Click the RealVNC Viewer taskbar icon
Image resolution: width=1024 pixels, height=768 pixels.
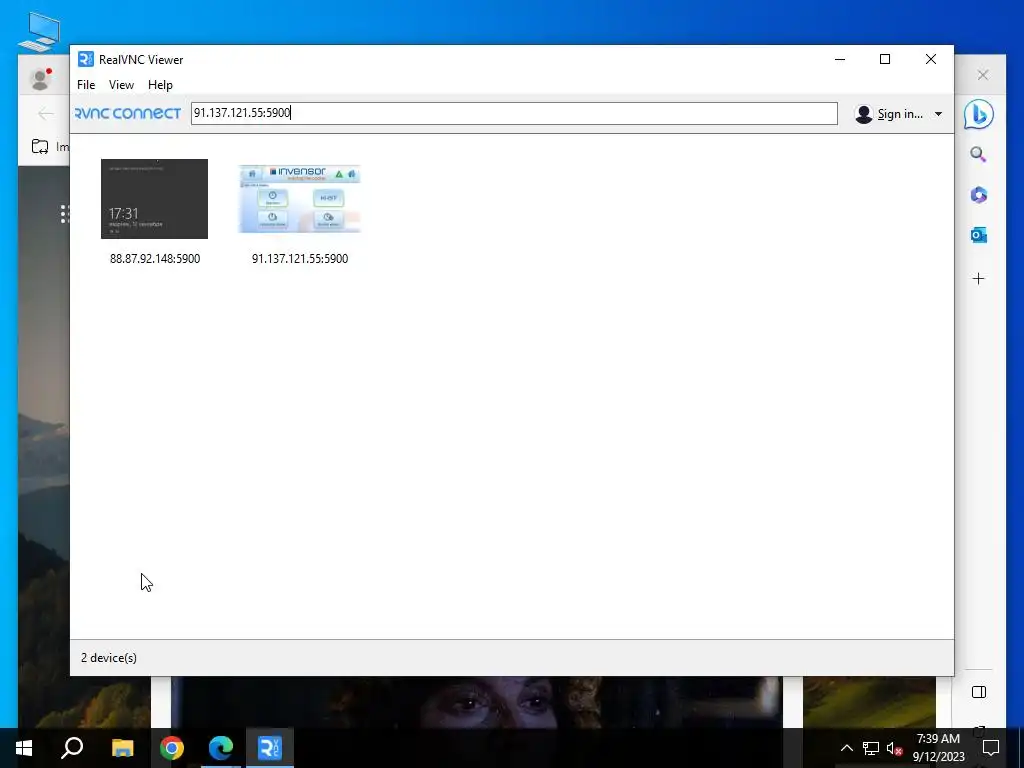click(x=270, y=748)
